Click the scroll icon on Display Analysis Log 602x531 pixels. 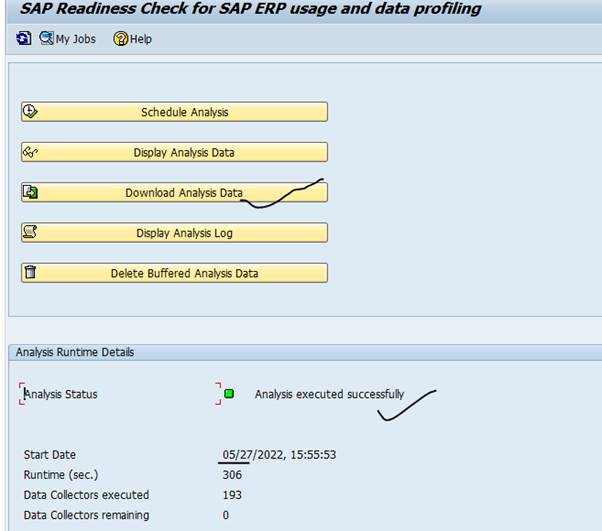click(30, 232)
